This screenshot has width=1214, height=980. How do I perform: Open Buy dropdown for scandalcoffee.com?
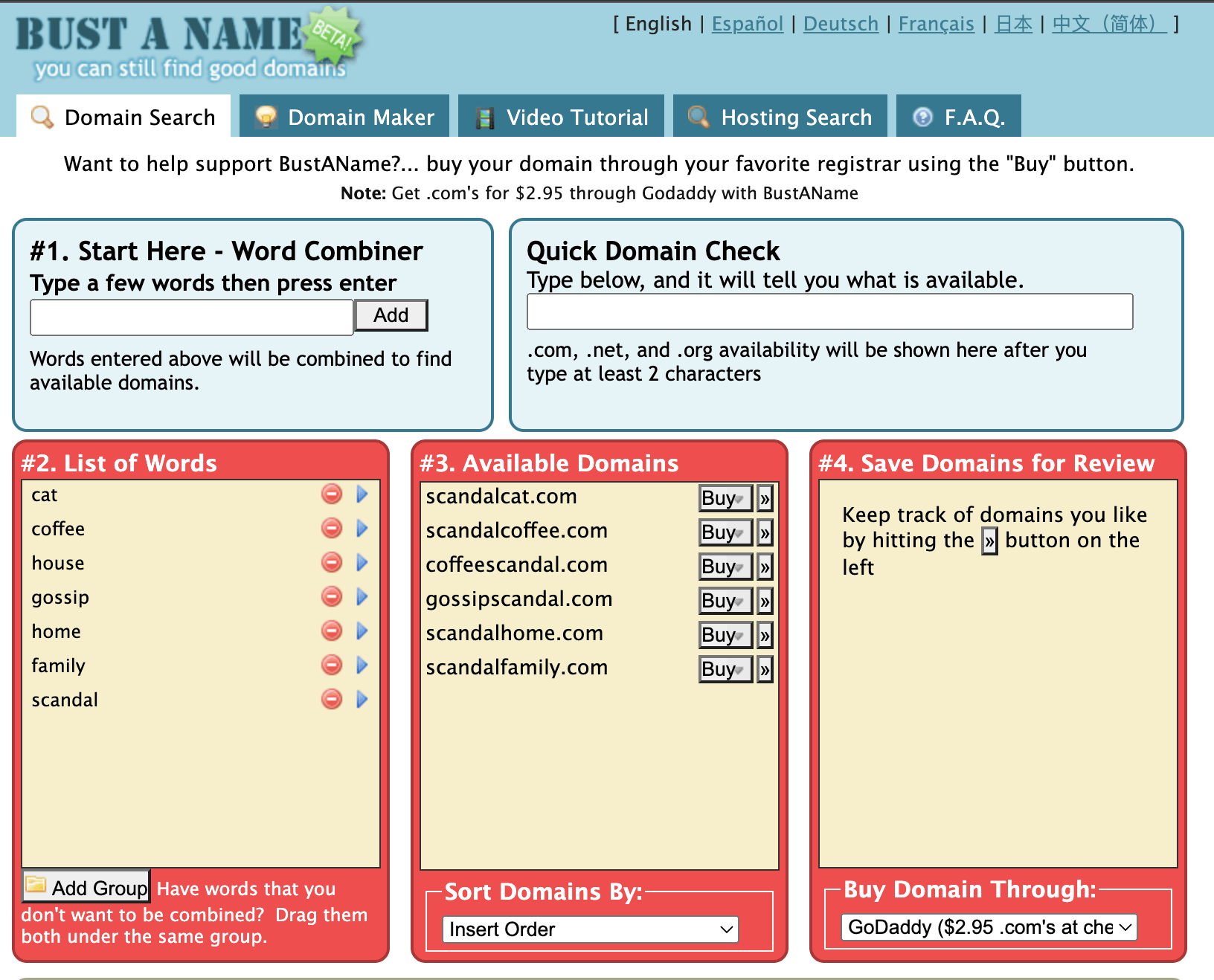(x=725, y=532)
